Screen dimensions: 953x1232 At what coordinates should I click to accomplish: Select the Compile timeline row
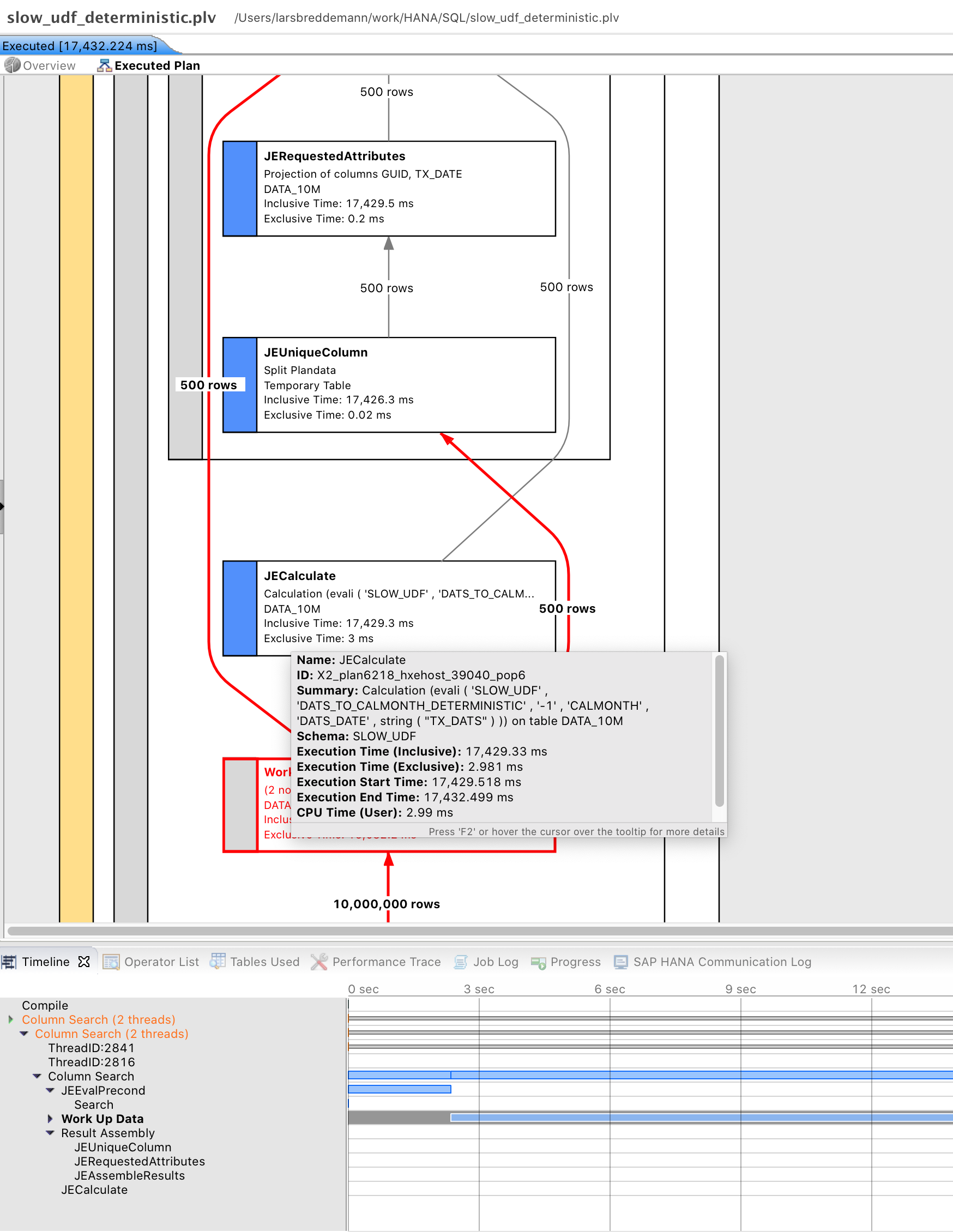pyautogui.click(x=45, y=1005)
